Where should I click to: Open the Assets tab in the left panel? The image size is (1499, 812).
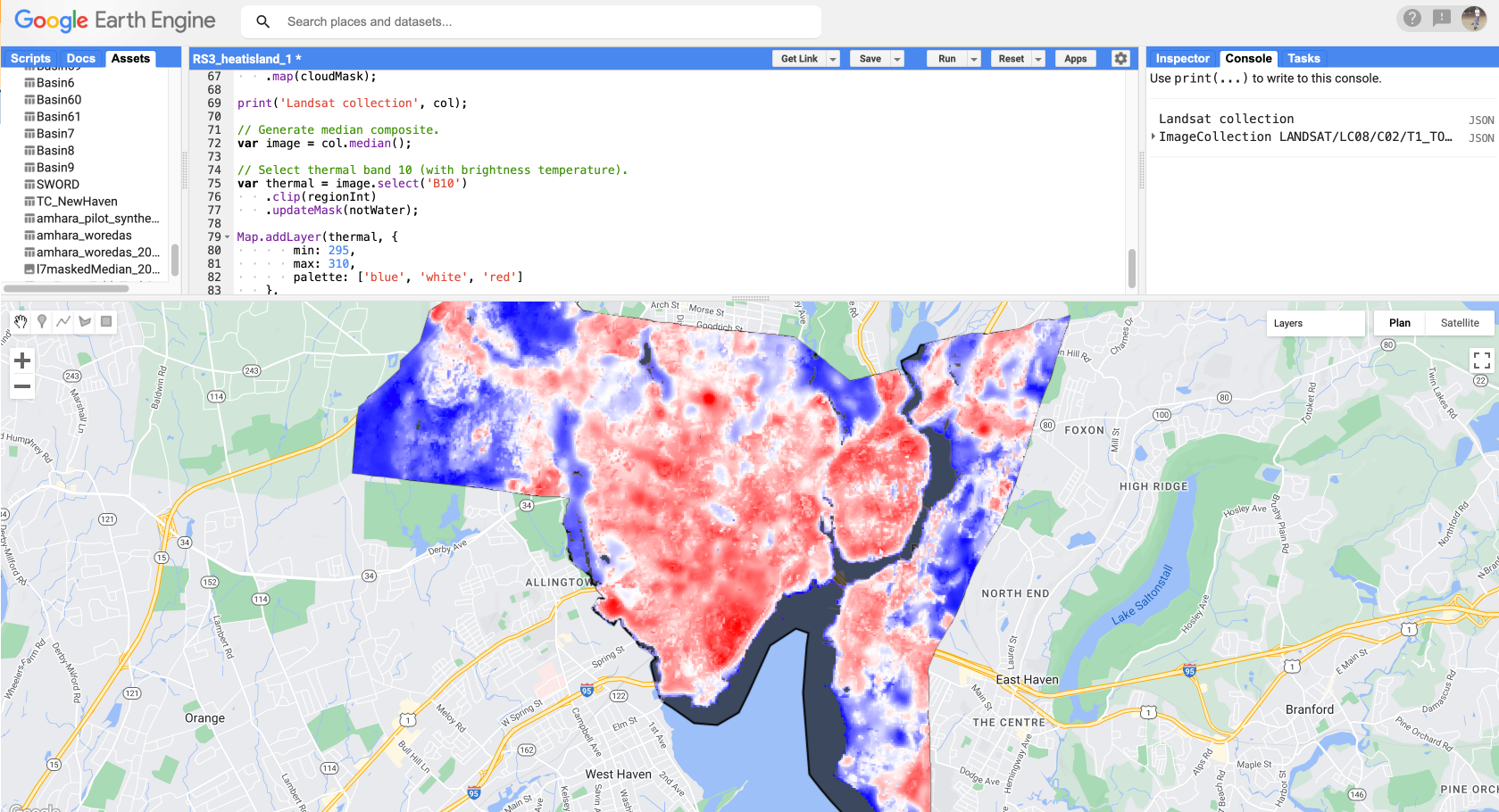(x=130, y=57)
